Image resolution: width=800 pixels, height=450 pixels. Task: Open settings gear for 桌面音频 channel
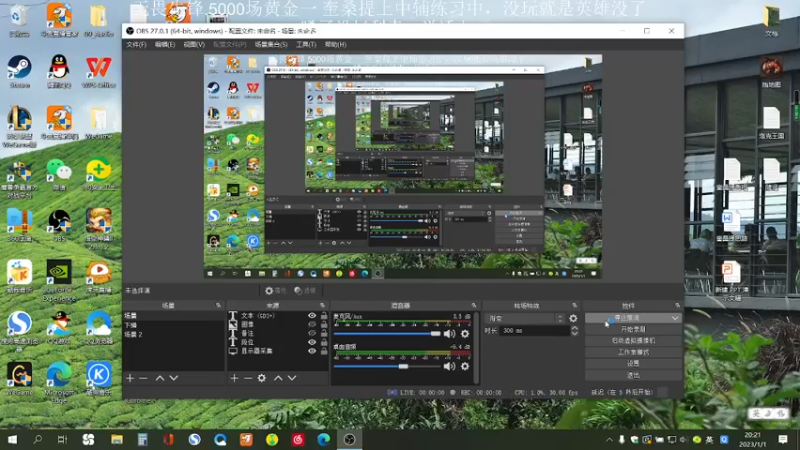tap(465, 366)
